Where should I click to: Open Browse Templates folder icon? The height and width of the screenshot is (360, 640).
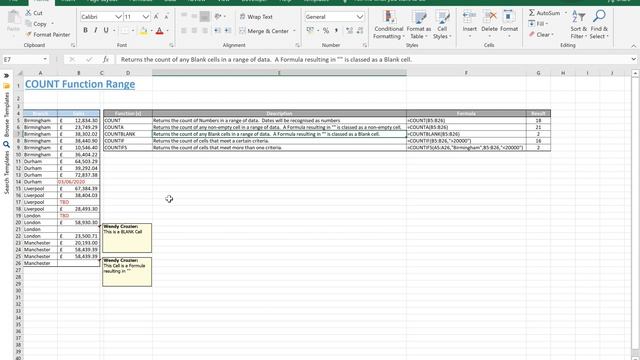6,86
